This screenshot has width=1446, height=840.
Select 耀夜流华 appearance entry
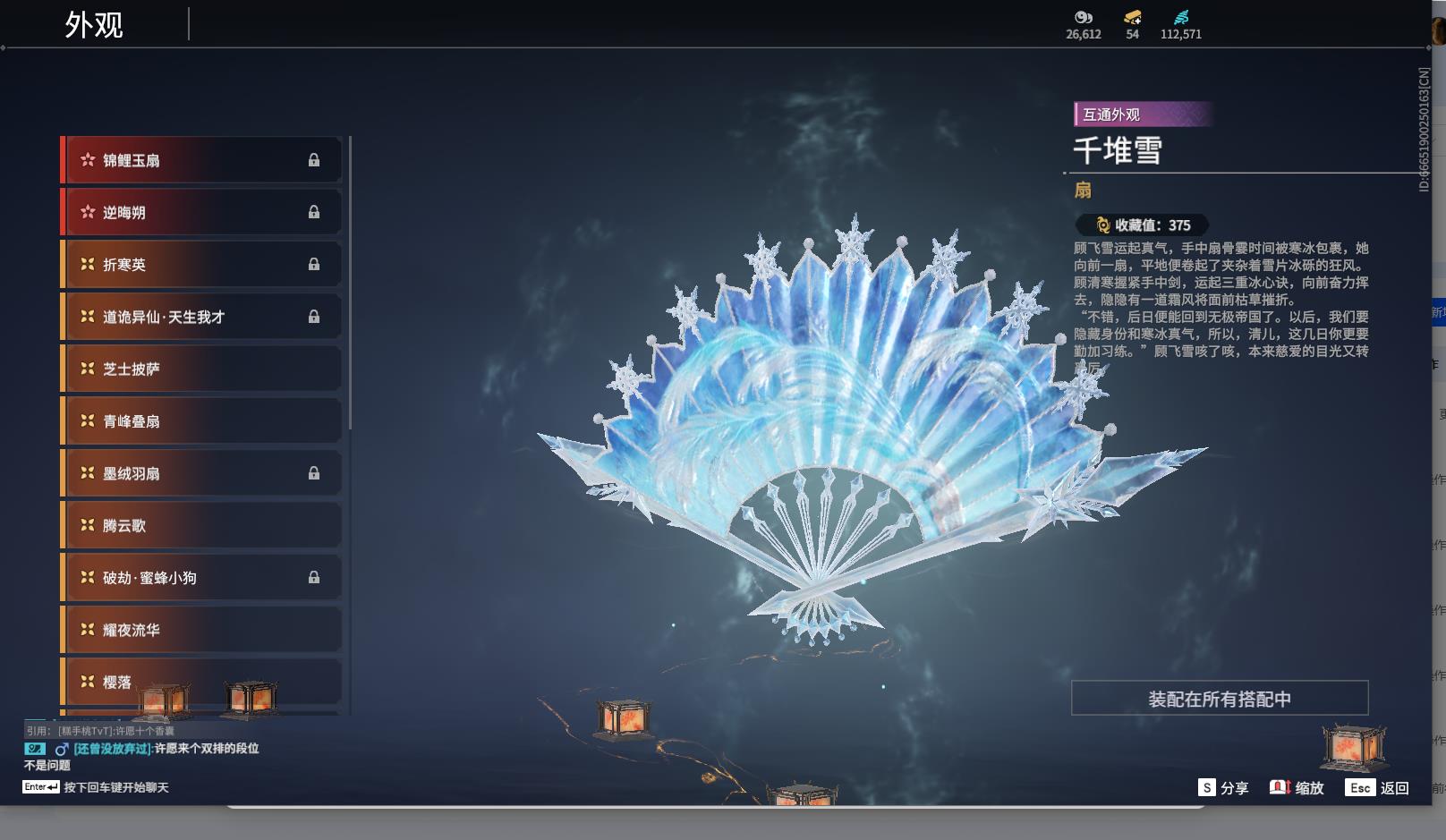click(x=201, y=630)
